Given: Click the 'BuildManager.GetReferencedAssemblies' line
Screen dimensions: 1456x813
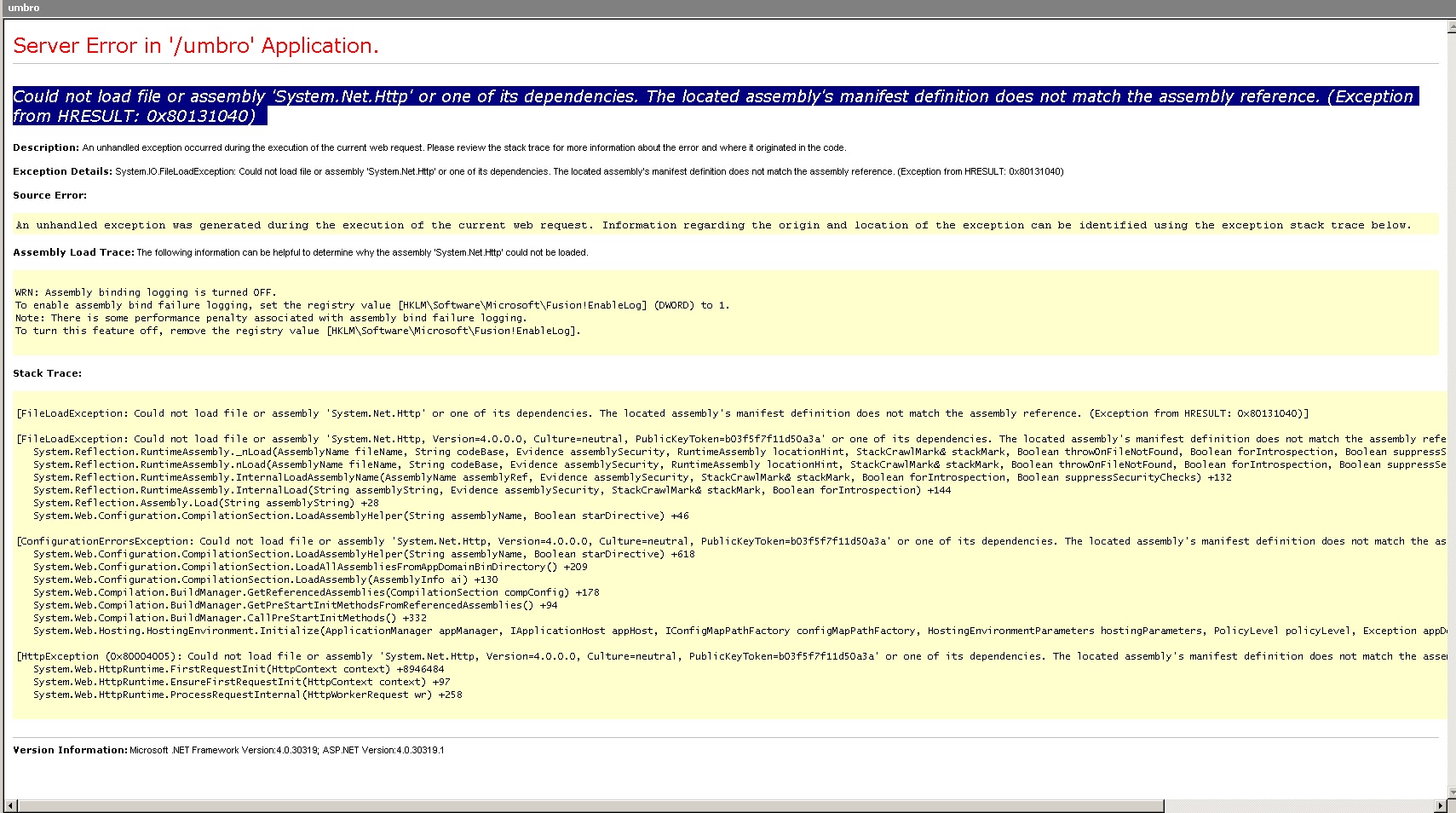Looking at the screenshot, I should point(317,592).
